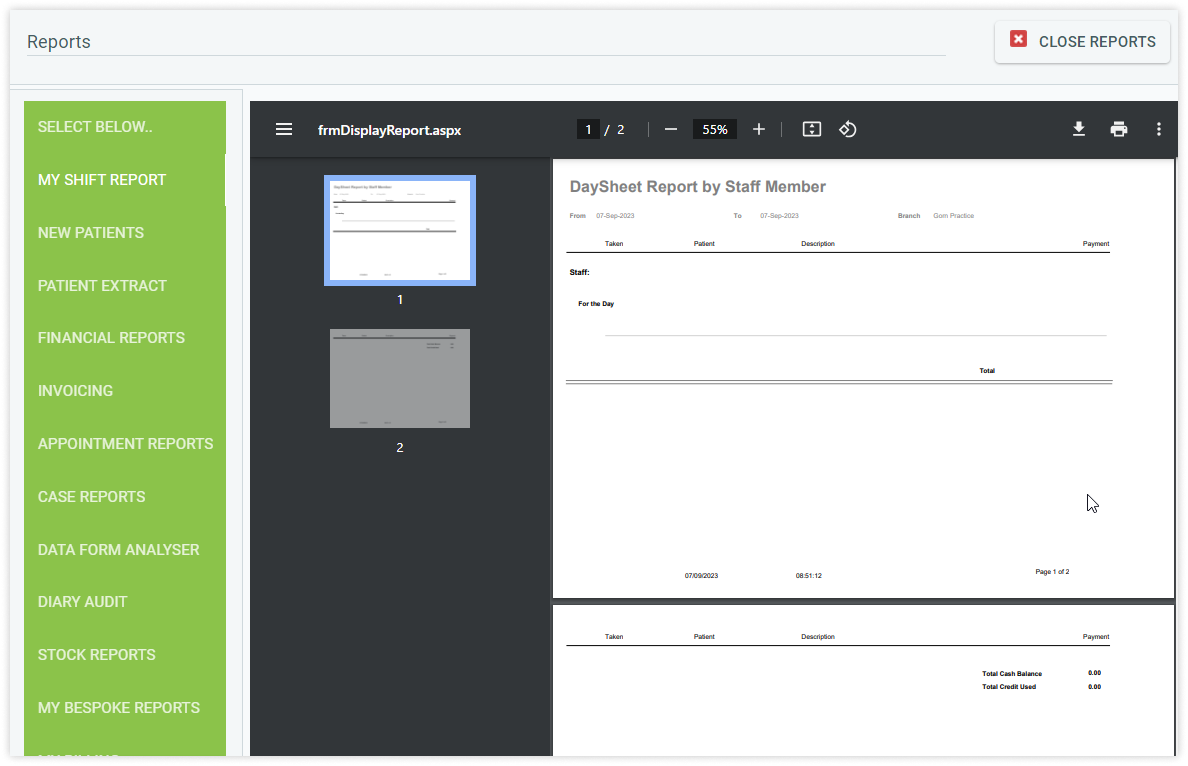Select page 2 thumbnail
Image resolution: width=1188 pixels, height=766 pixels.
(x=400, y=378)
